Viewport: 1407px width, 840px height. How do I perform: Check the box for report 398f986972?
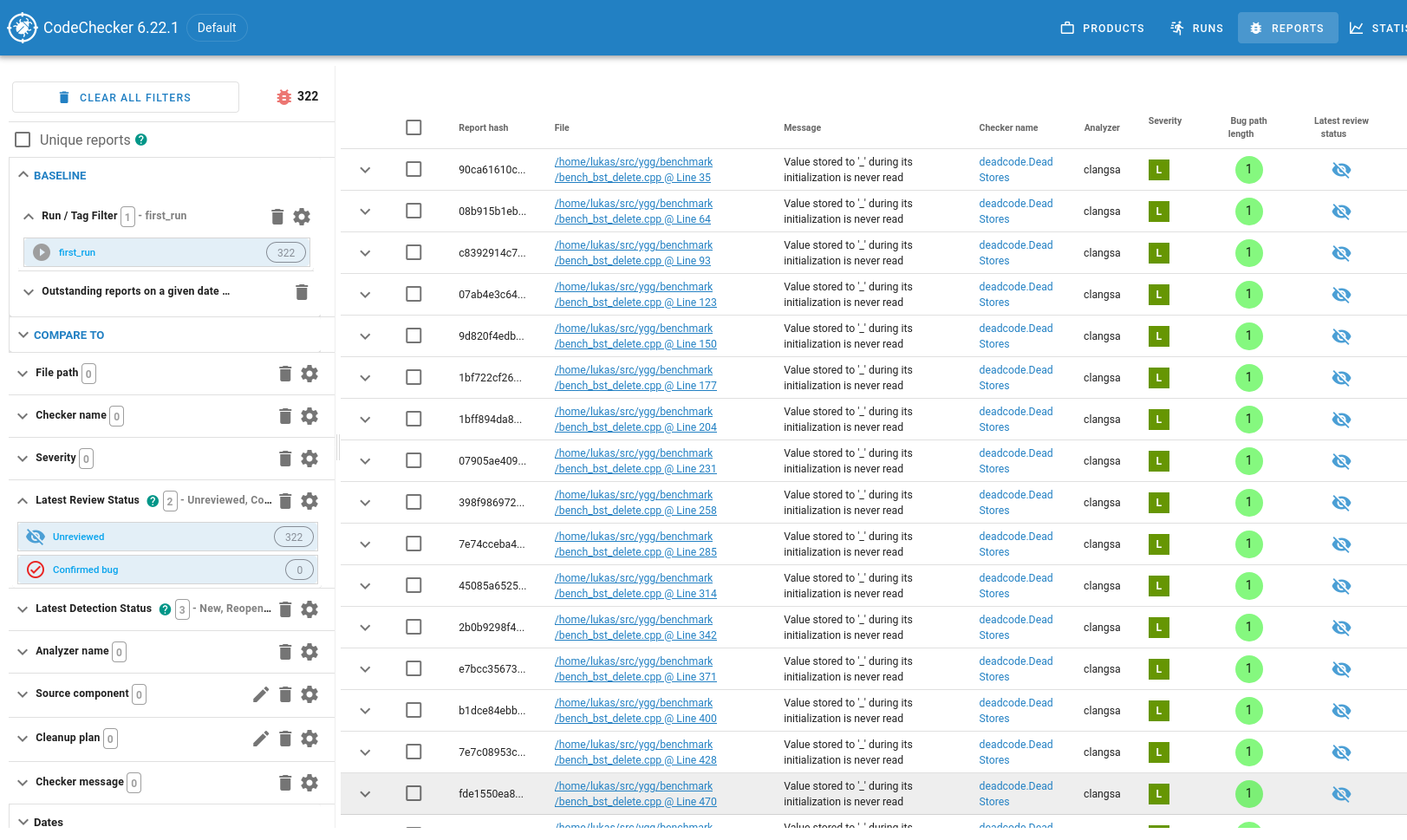coord(414,502)
